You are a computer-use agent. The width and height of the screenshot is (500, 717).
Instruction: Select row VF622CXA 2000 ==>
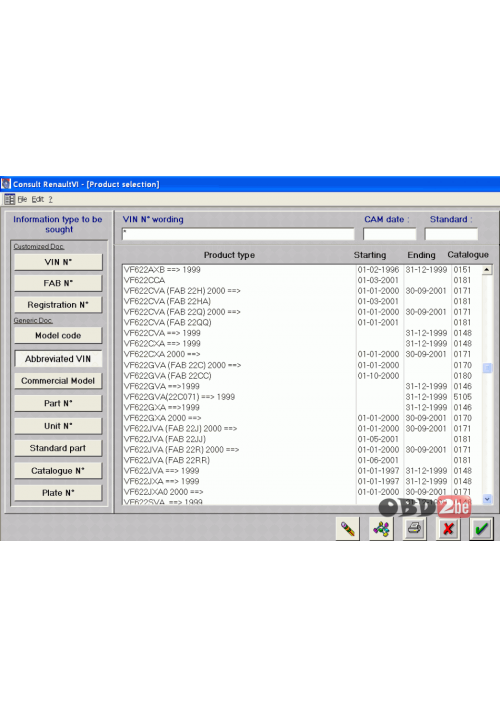[302, 354]
